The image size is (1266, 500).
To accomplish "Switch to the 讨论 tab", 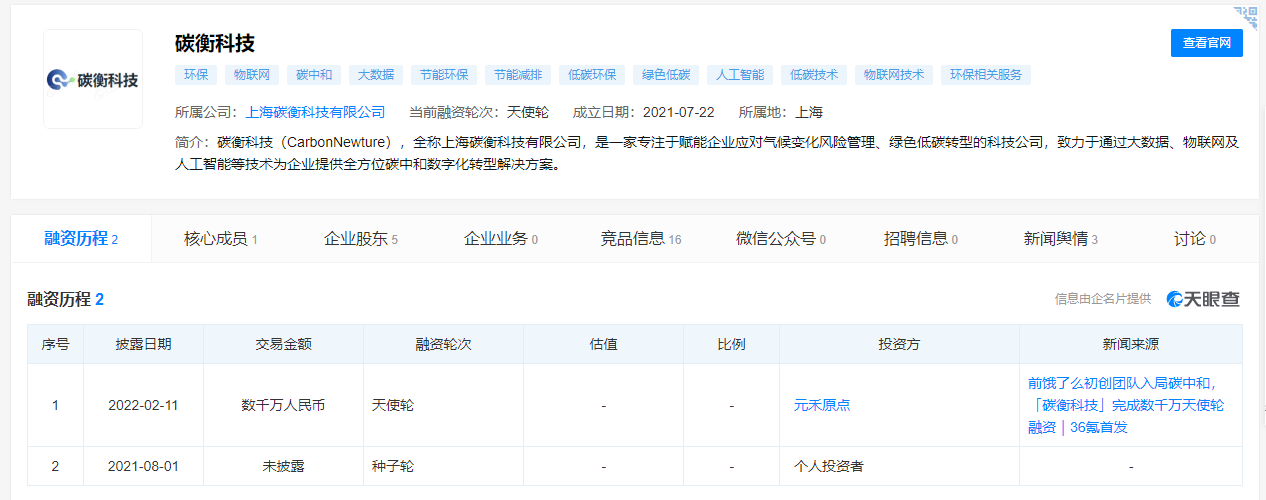I will 1195,239.
